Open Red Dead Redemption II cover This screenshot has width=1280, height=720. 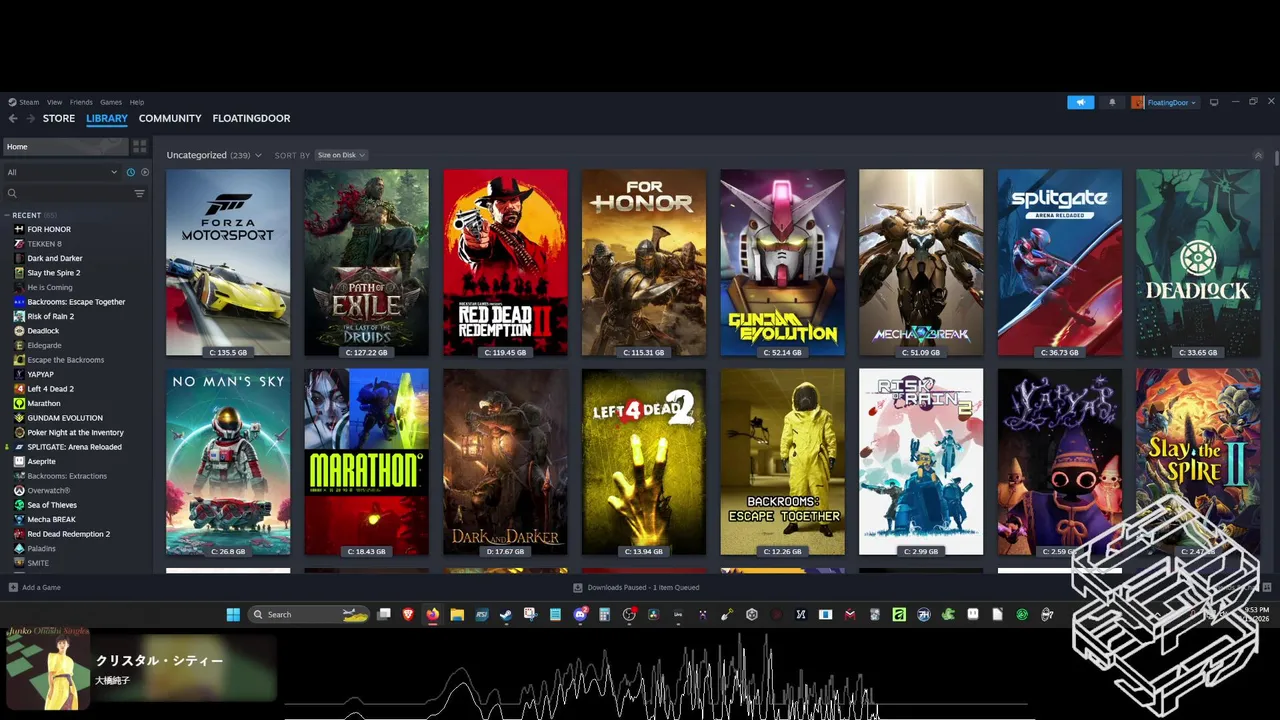pos(505,262)
